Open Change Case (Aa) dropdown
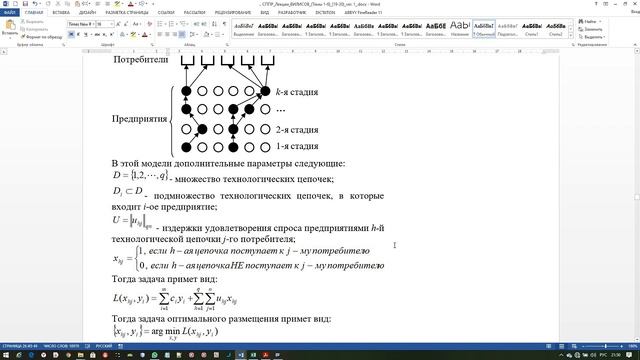640x360 pixels. click(137, 24)
